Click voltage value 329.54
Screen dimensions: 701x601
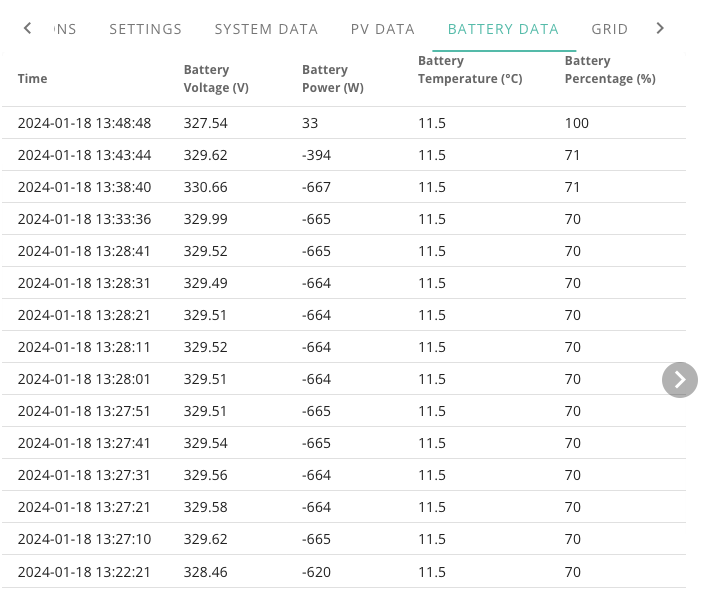[x=205, y=443]
